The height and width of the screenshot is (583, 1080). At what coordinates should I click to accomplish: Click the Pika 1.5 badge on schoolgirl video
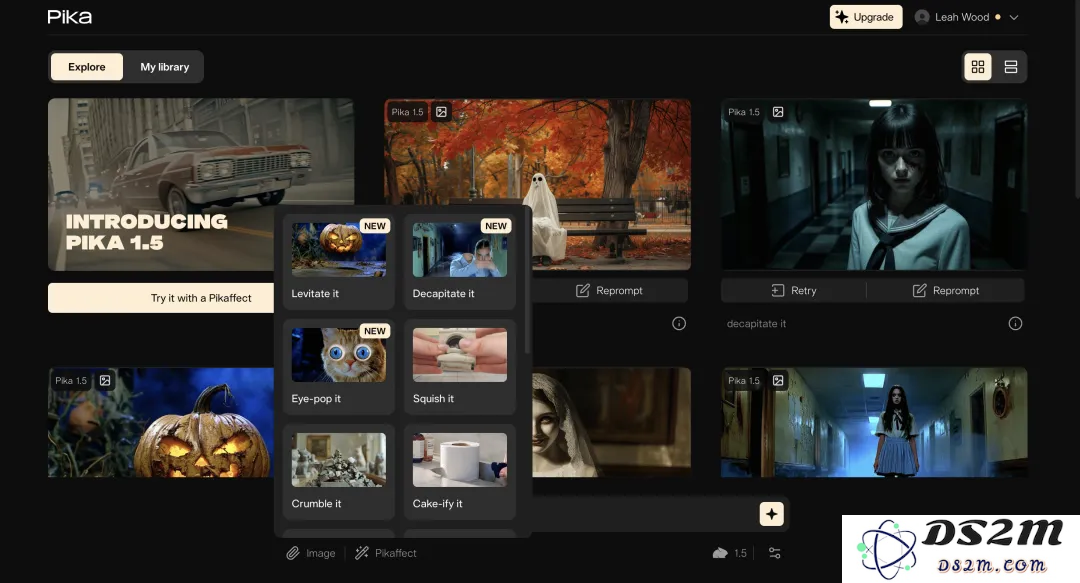pyautogui.click(x=744, y=112)
